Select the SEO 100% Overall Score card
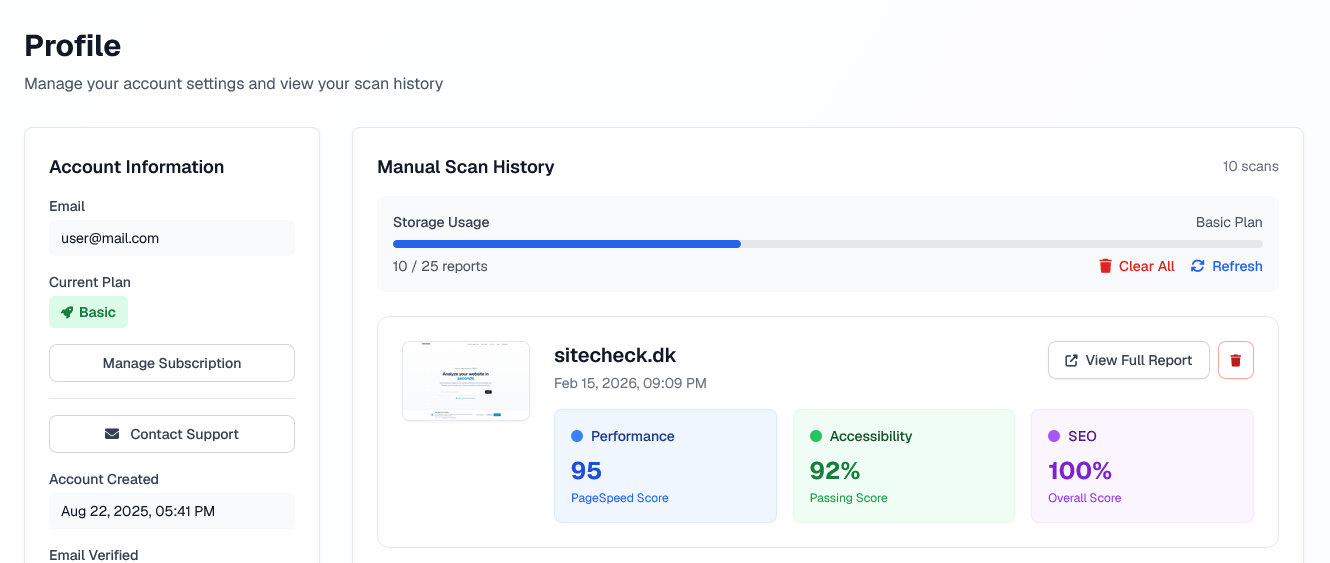 tap(1142, 466)
